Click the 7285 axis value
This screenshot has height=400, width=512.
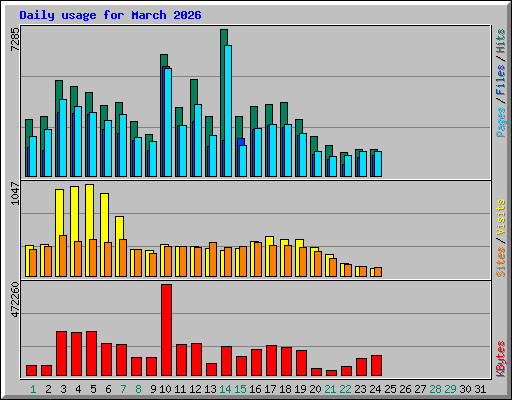pyautogui.click(x=15, y=39)
